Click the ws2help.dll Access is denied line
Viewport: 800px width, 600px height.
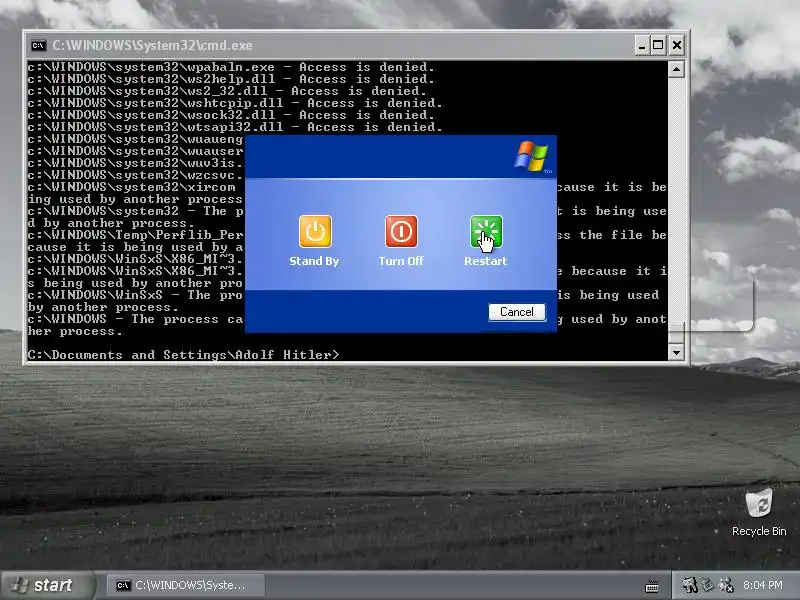231,79
